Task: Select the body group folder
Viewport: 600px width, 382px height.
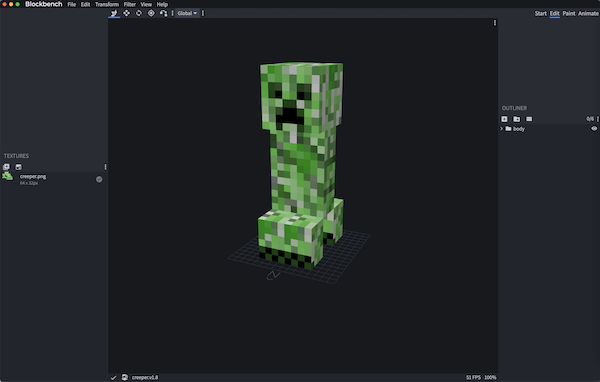Action: click(x=508, y=129)
